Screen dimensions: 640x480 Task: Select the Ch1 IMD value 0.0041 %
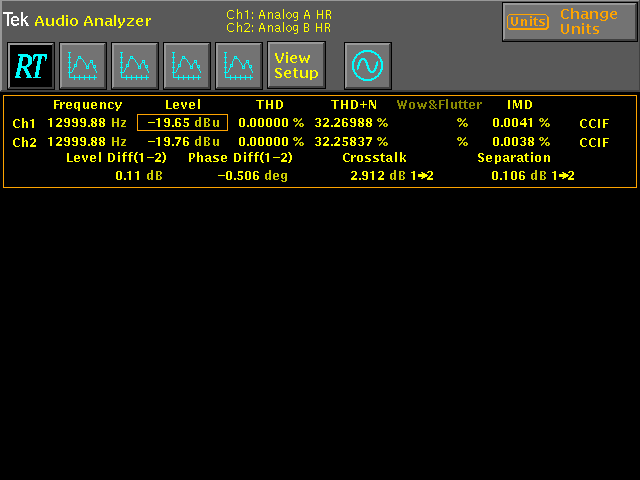pyautogui.click(x=520, y=123)
